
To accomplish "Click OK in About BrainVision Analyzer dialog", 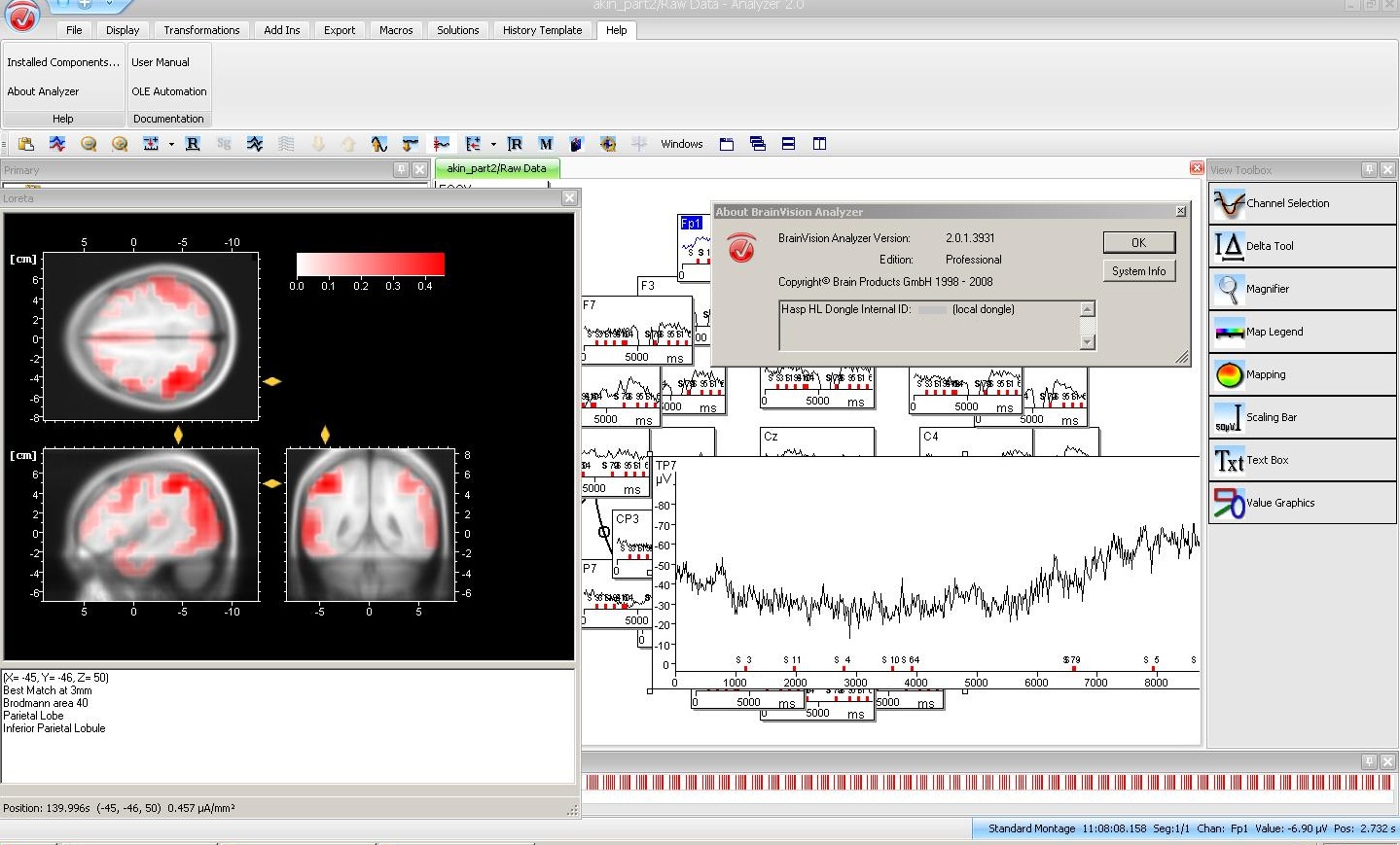I will (1138, 242).
